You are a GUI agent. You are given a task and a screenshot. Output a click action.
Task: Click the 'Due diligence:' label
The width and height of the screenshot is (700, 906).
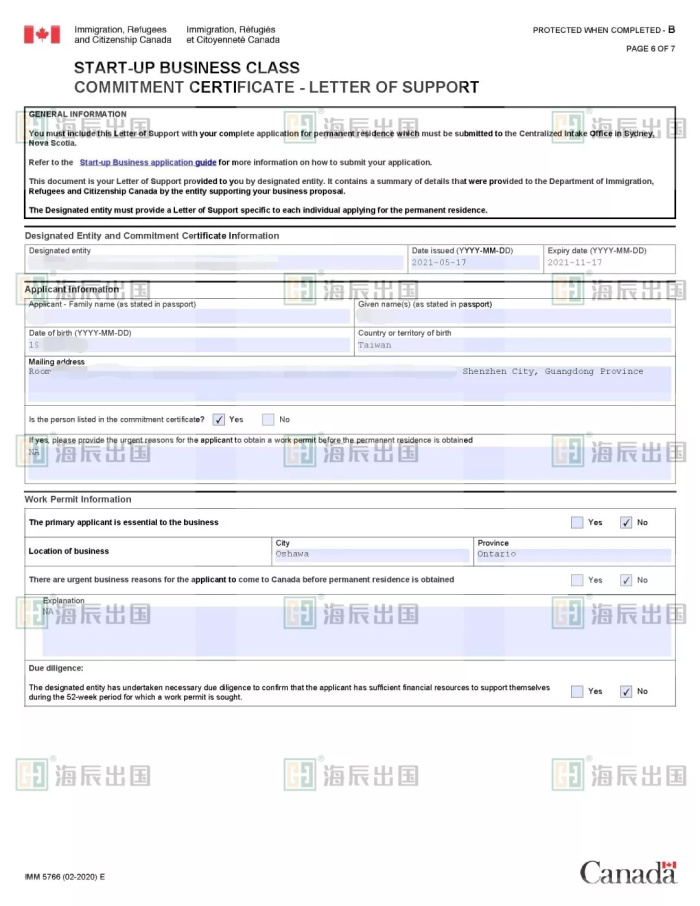(x=56, y=669)
